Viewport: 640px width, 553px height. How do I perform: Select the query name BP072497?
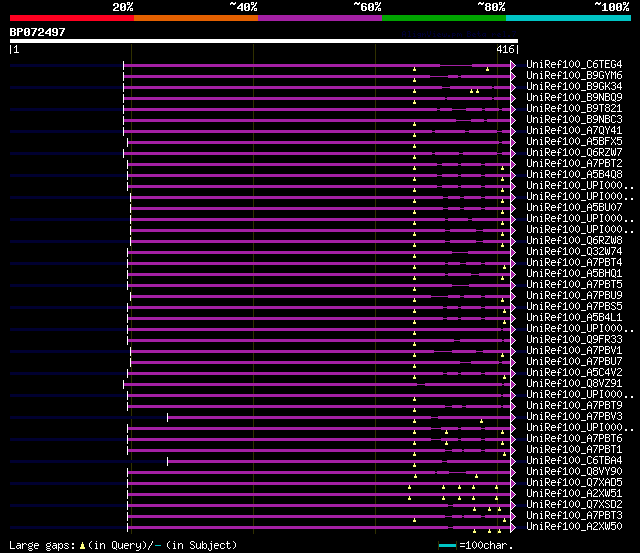[x=38, y=32]
